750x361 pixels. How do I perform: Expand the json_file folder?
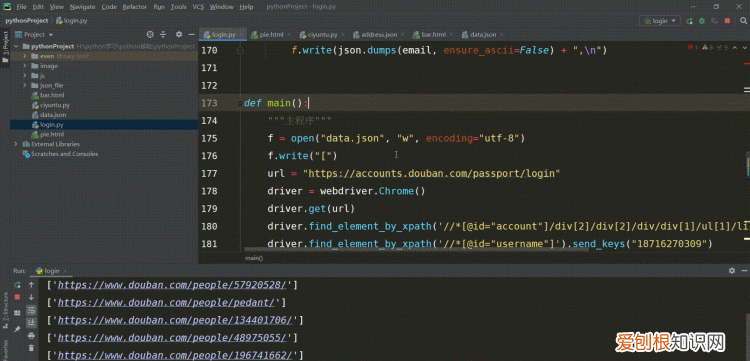coord(25,86)
